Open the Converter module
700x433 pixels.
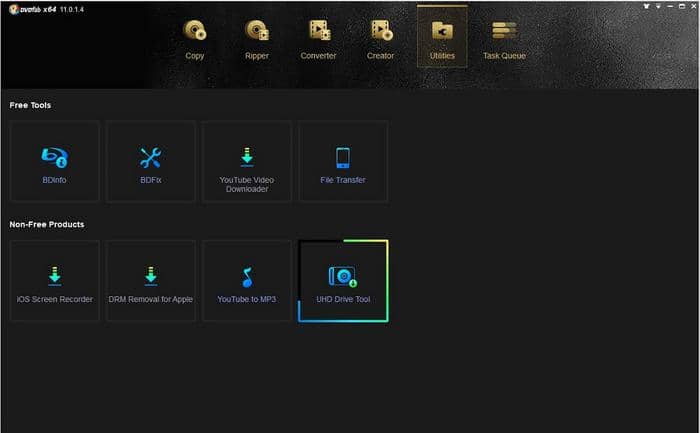(x=318, y=39)
